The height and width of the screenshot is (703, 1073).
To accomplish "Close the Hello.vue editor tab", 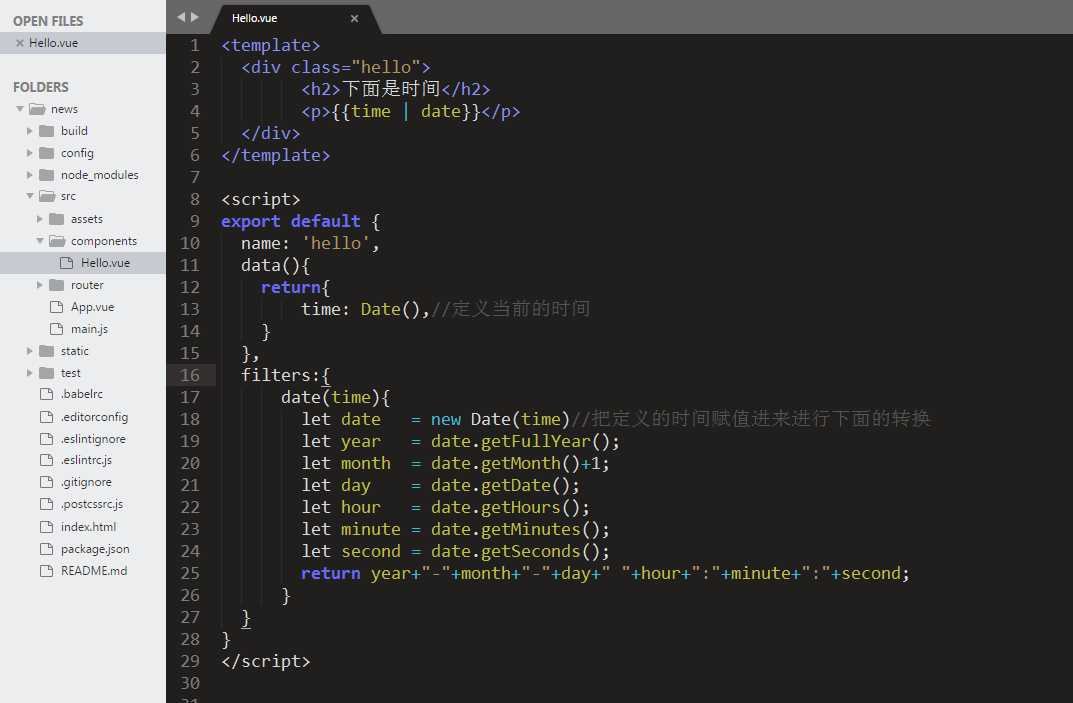I will click(354, 18).
